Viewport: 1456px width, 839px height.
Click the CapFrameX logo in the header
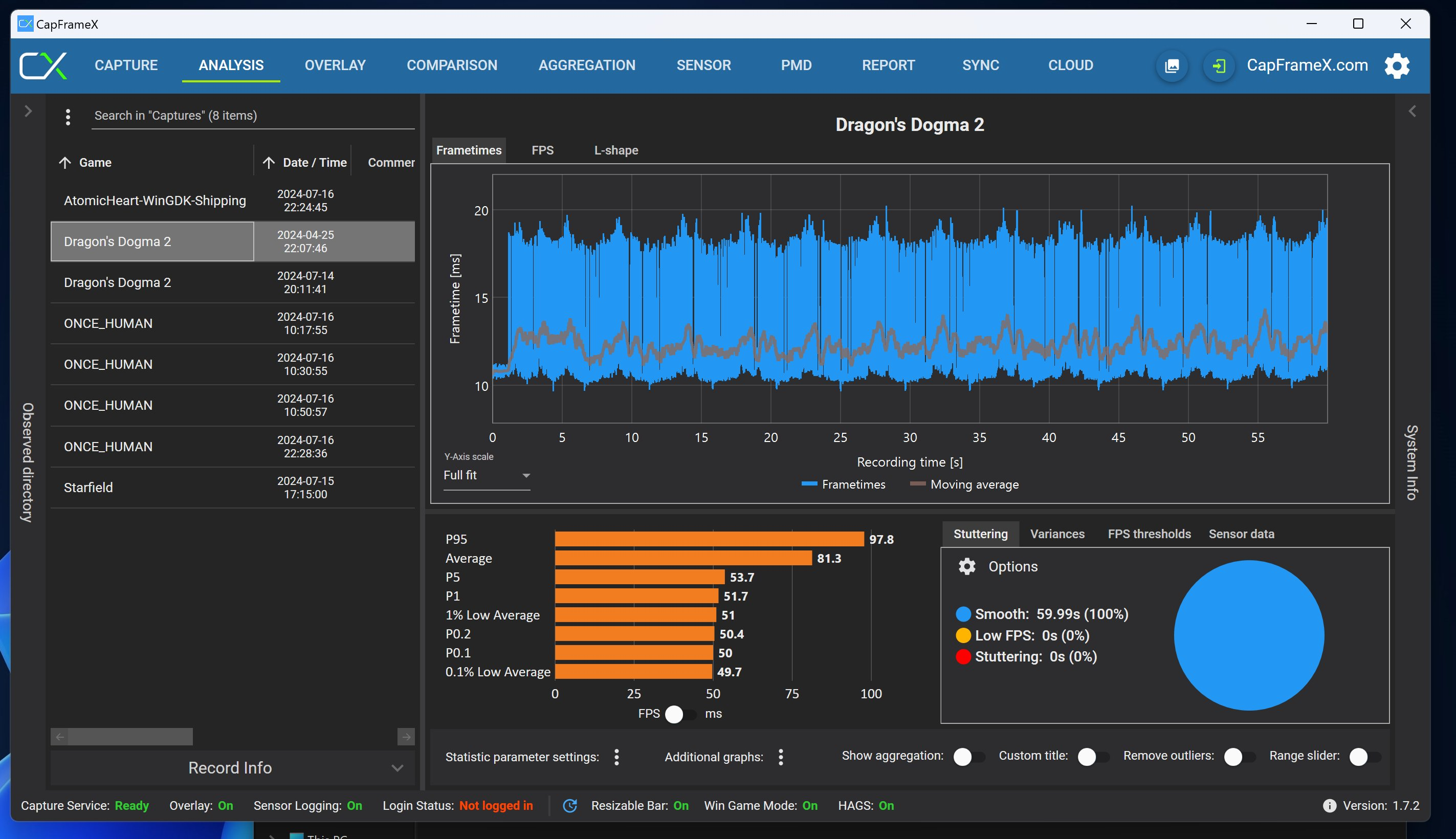(x=43, y=65)
